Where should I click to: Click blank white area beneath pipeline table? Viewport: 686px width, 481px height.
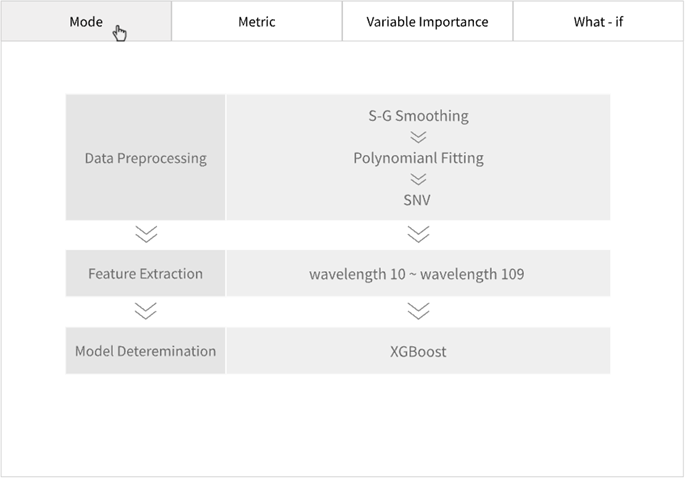[340, 425]
